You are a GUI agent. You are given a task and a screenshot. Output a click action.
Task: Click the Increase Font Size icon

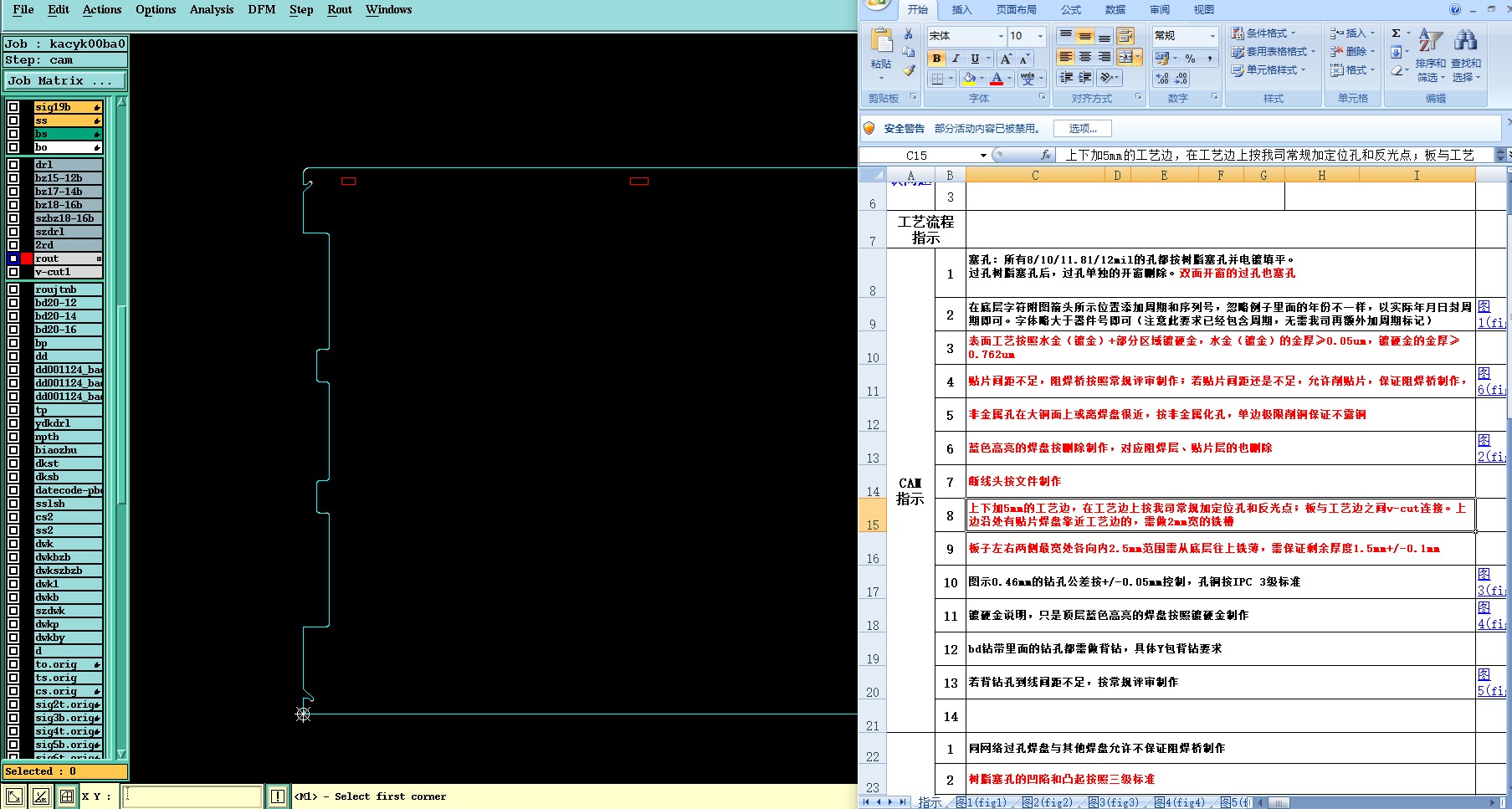(x=1006, y=59)
